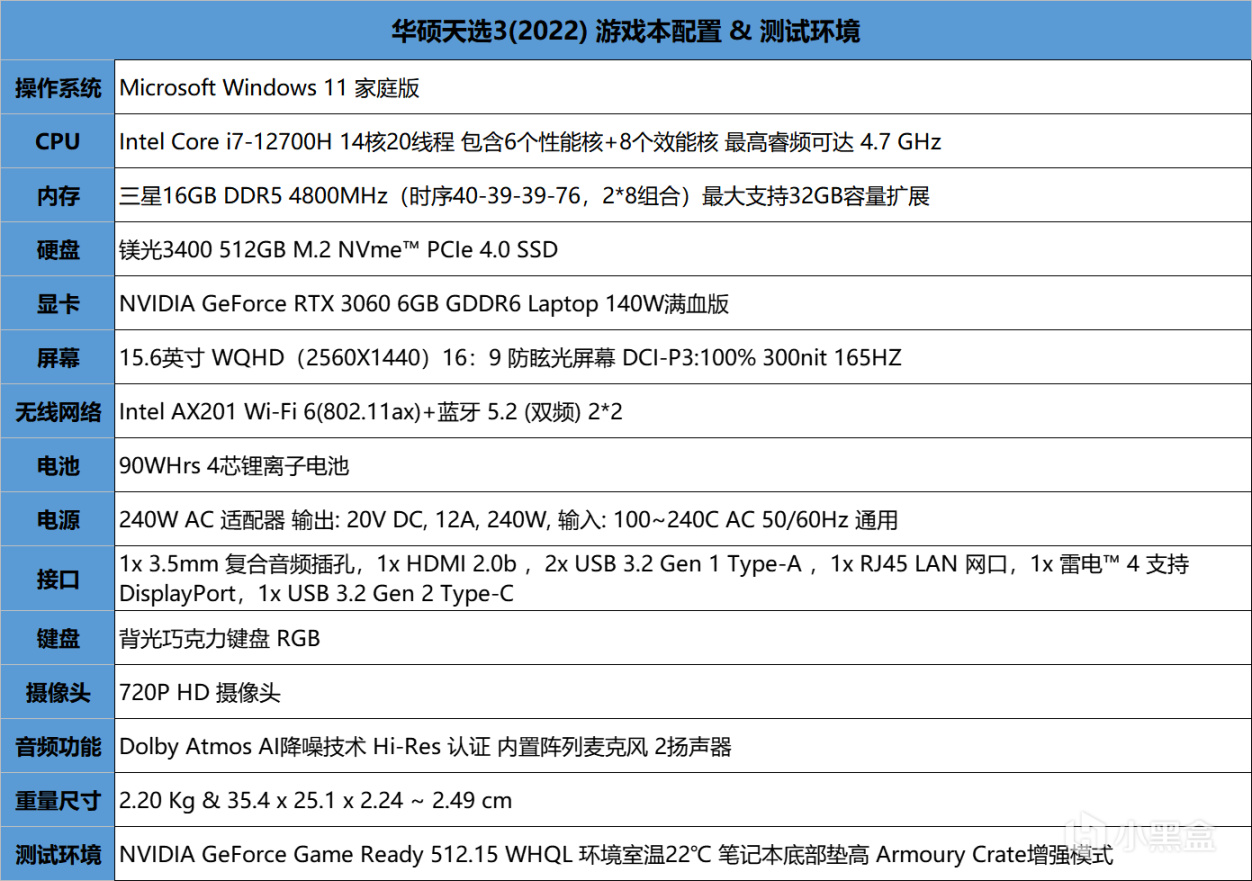Click the 音频功能 row label
1252x881 pixels.
coord(58,746)
